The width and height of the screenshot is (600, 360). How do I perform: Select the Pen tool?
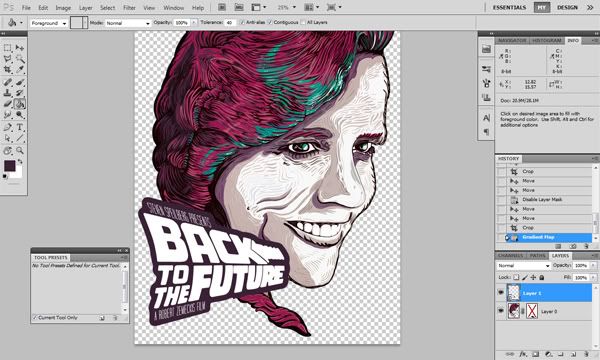(x=8, y=127)
